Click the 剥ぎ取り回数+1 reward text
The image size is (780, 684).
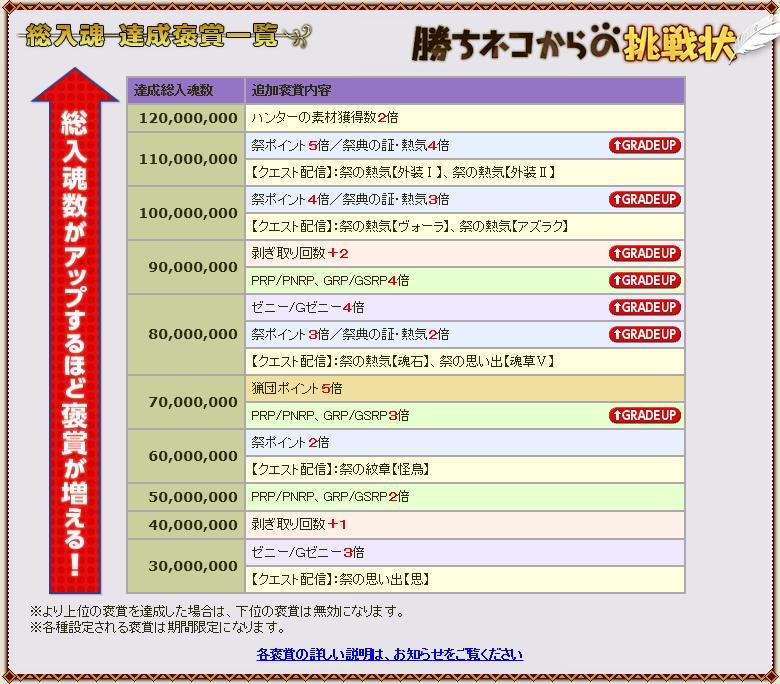pos(298,524)
